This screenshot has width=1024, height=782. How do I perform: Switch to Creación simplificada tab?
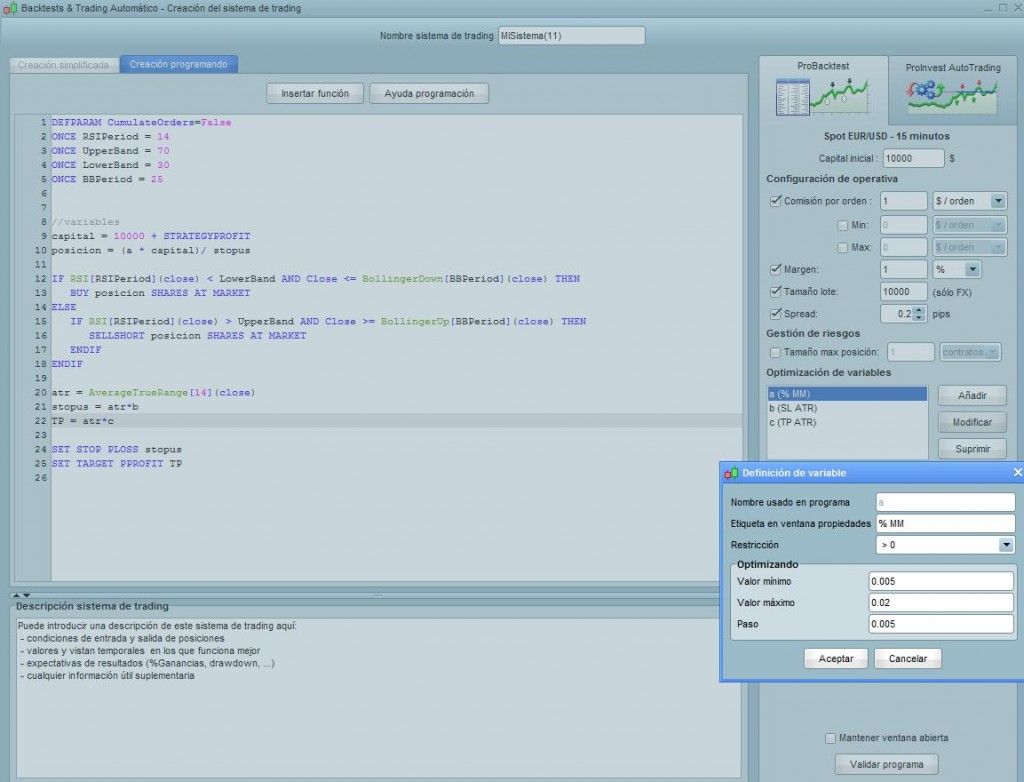tap(64, 65)
